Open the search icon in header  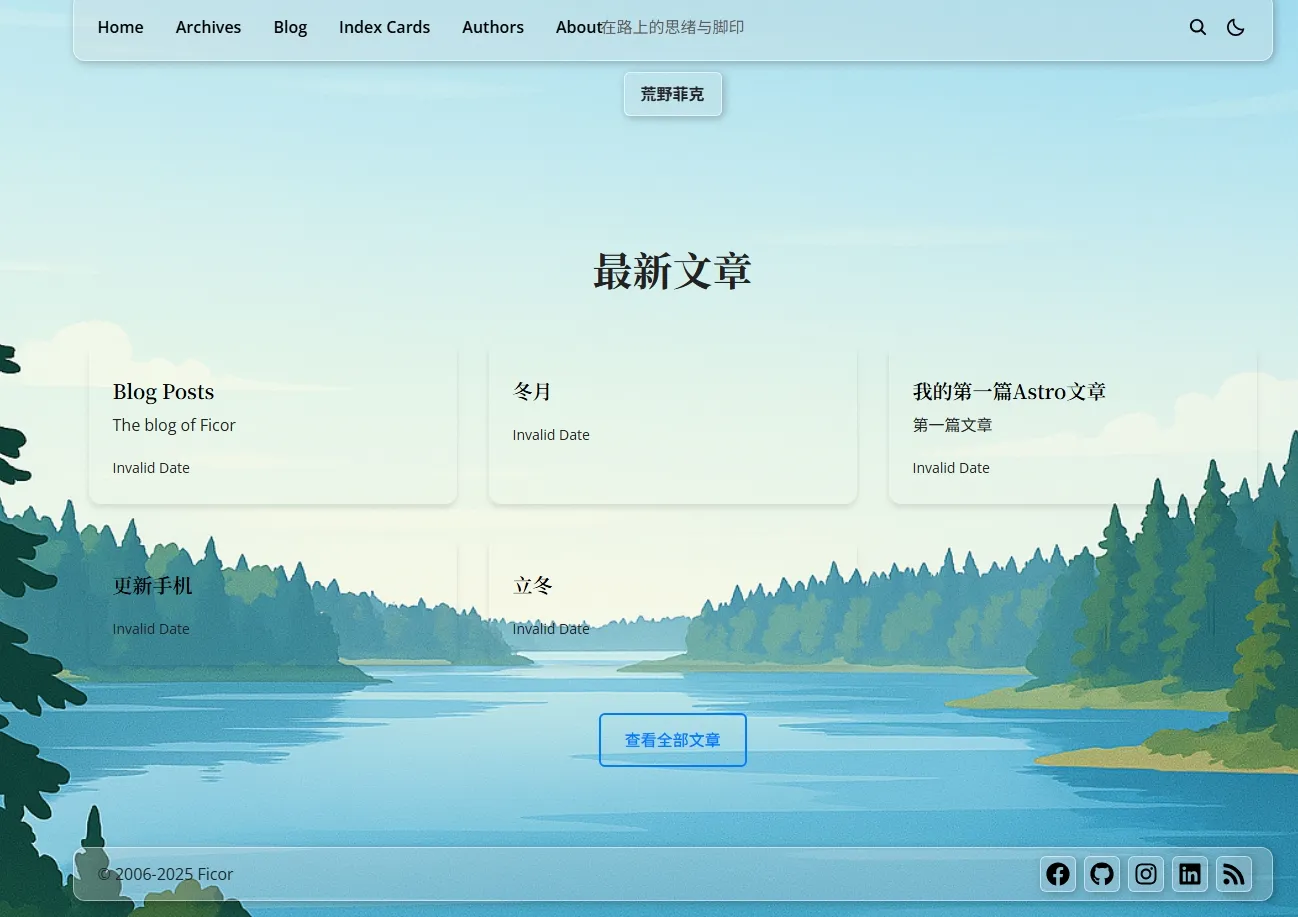pyautogui.click(x=1197, y=28)
